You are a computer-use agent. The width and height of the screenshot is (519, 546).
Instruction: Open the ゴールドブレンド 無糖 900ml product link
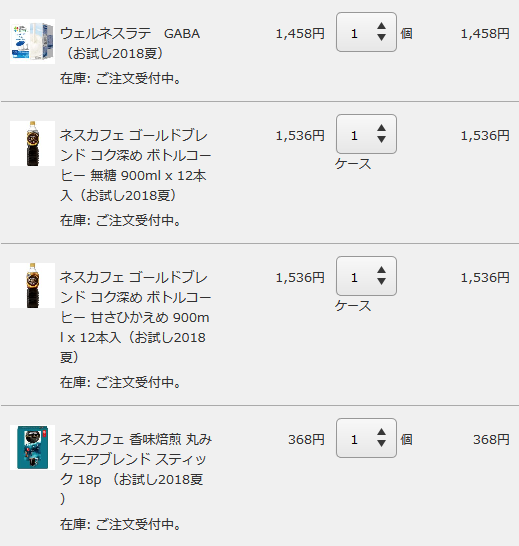[135, 165]
